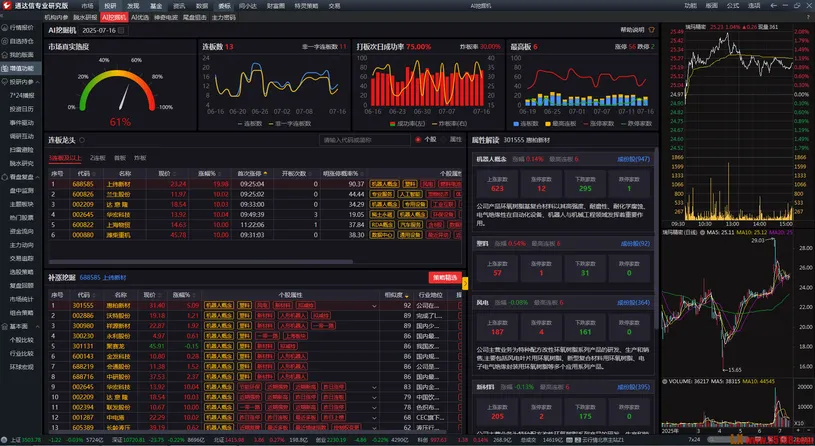
Task: Click 机器人概念 tag in row 688585
Action: pos(384,184)
